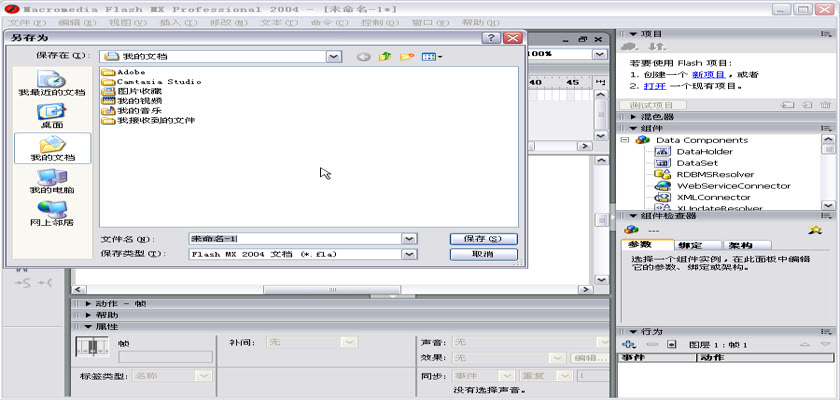Open the zoom 100% dropdown
840x400 pixels.
tap(599, 54)
